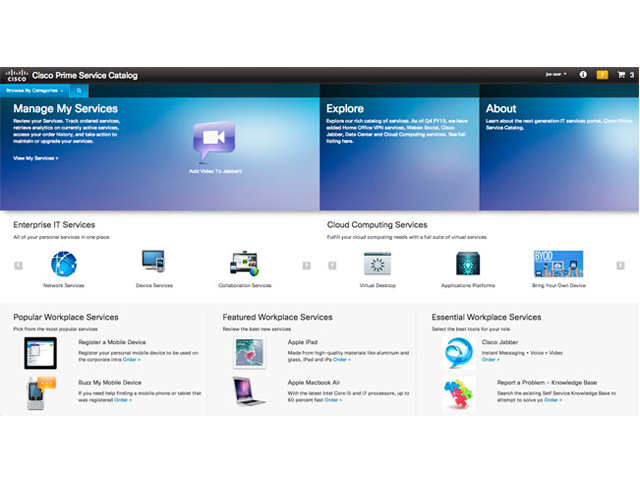Screen dimensions: 640x480
Task: Click the yellow notification badge
Action: [x=602, y=75]
